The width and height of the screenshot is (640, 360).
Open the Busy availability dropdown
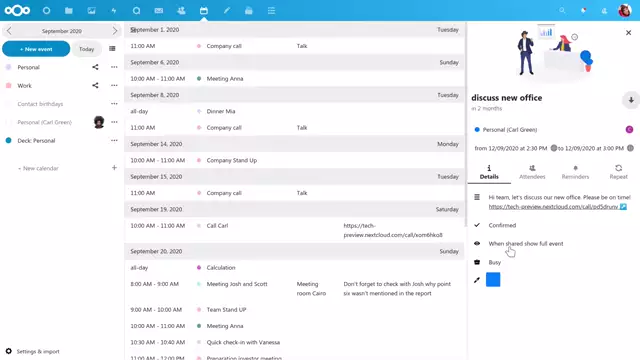click(495, 262)
